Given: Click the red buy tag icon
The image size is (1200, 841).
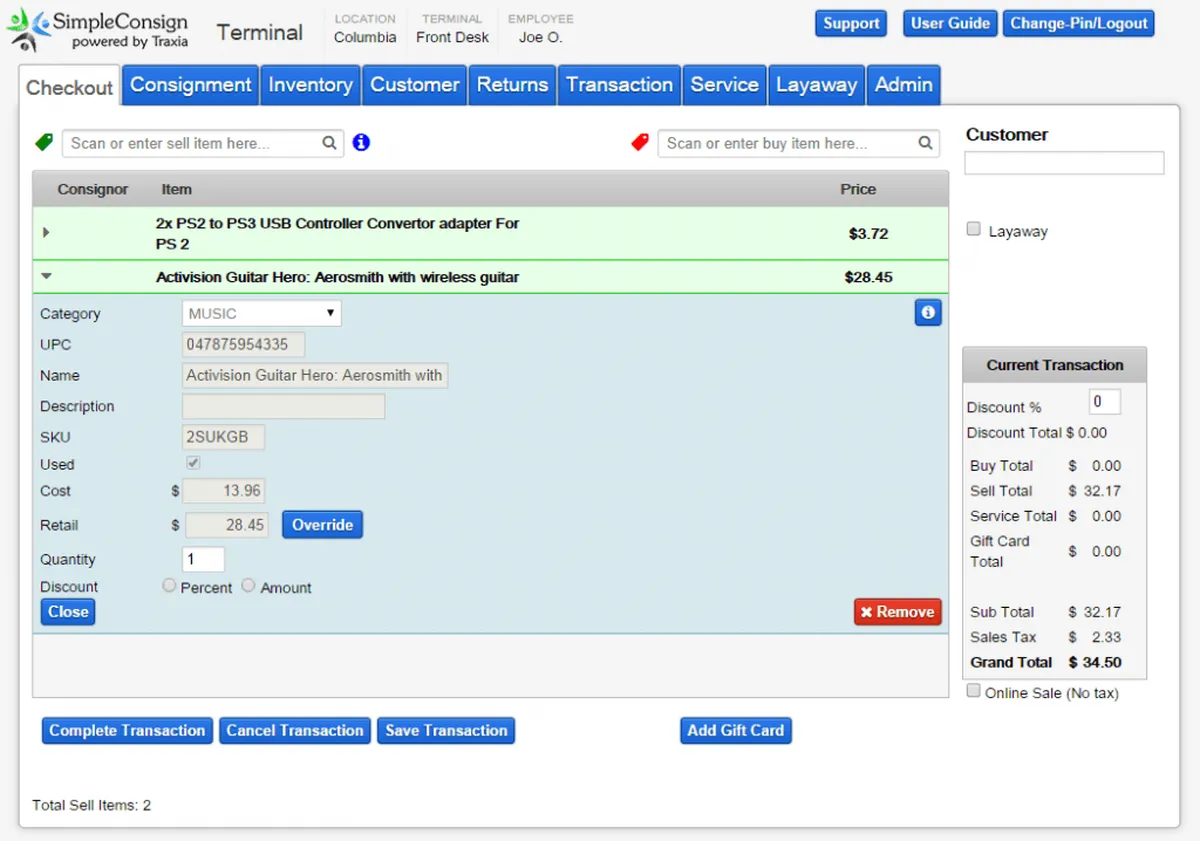Looking at the screenshot, I should 640,143.
